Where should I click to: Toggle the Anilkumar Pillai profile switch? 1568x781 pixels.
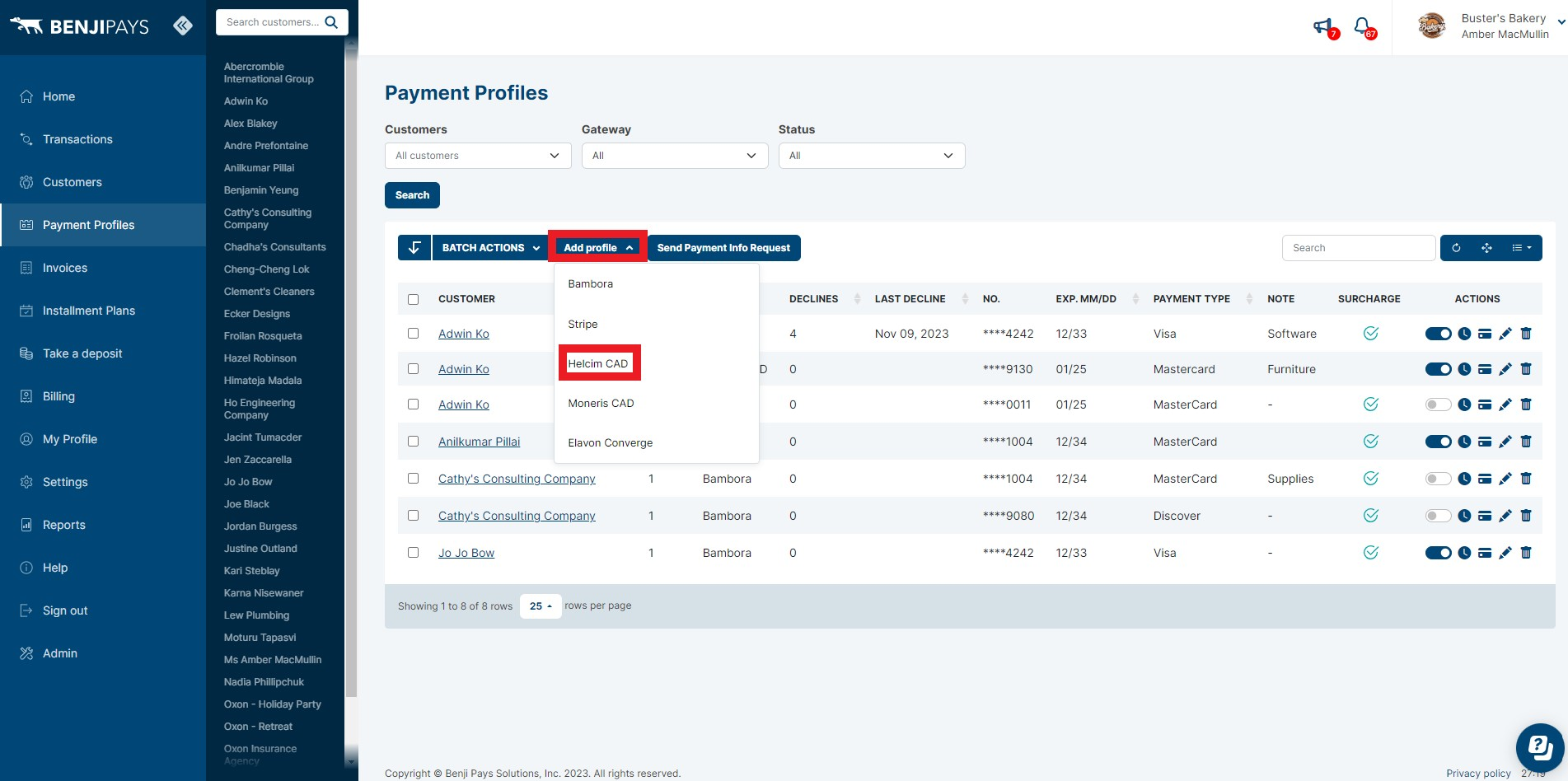coord(1439,442)
